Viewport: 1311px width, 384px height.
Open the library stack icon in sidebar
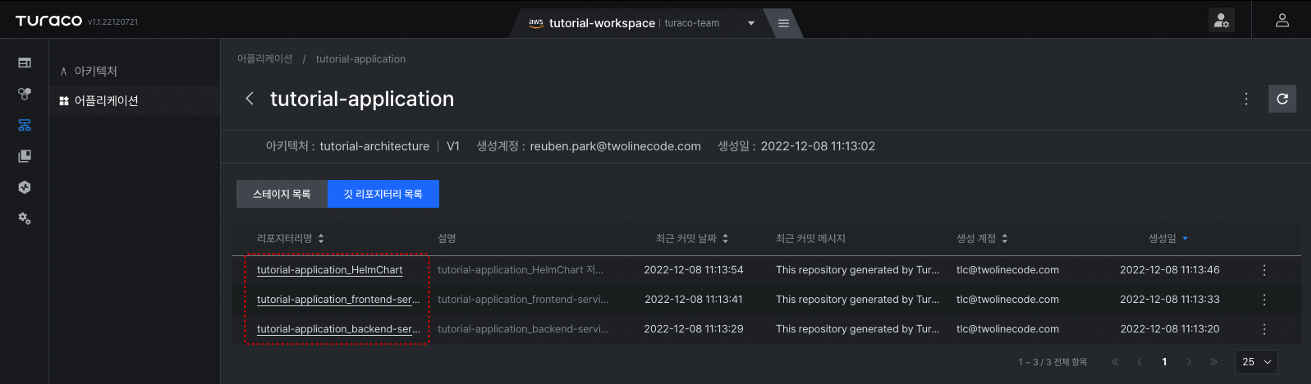pos(24,156)
